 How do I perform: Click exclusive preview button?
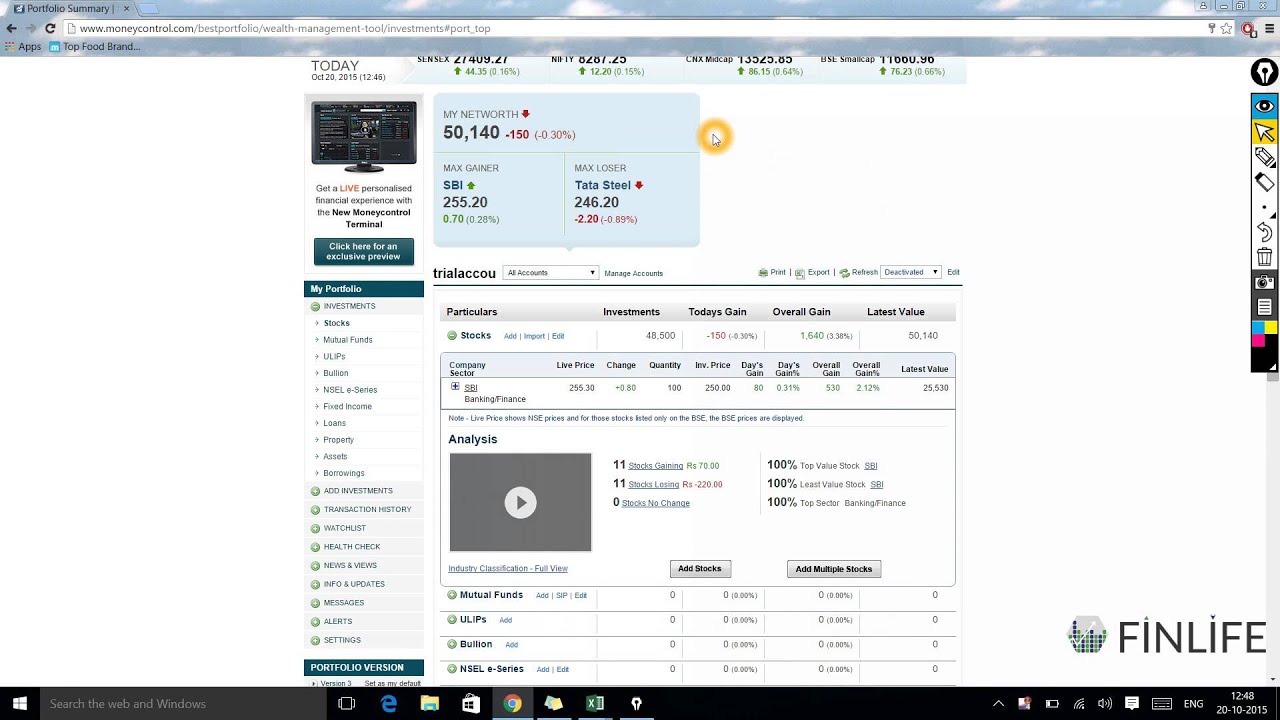click(363, 251)
